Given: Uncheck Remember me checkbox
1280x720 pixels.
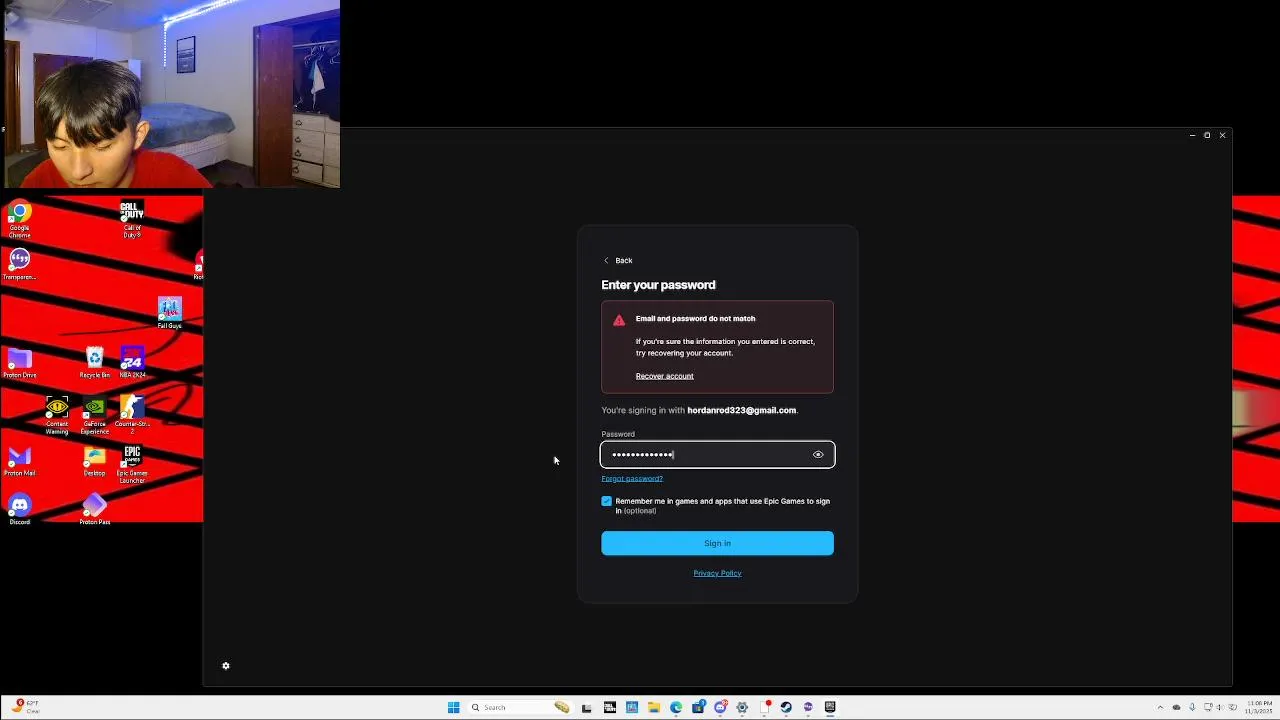Looking at the screenshot, I should click(x=606, y=501).
